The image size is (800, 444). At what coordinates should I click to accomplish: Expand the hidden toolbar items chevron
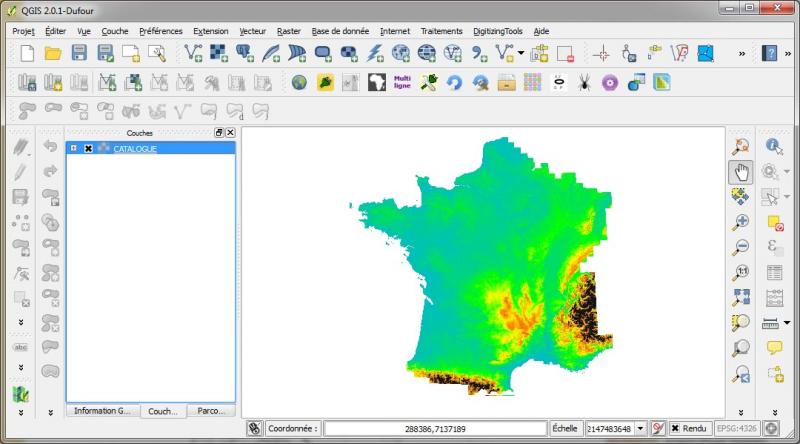pyautogui.click(x=742, y=53)
